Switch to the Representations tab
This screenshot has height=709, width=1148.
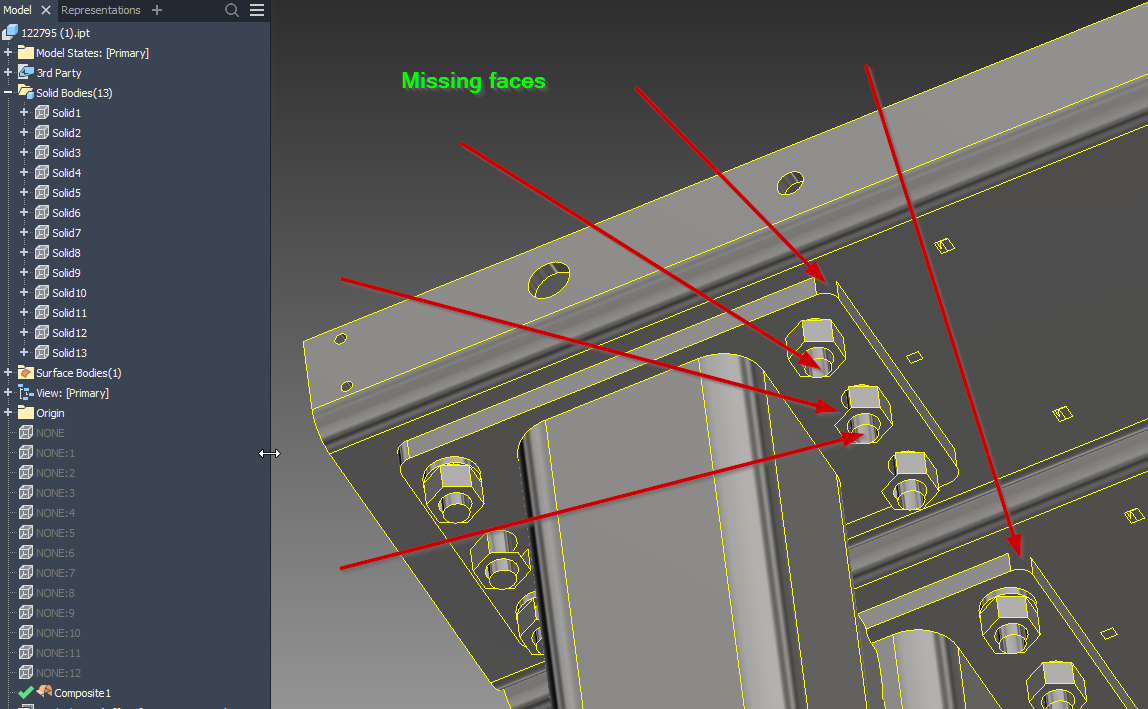[x=101, y=10]
